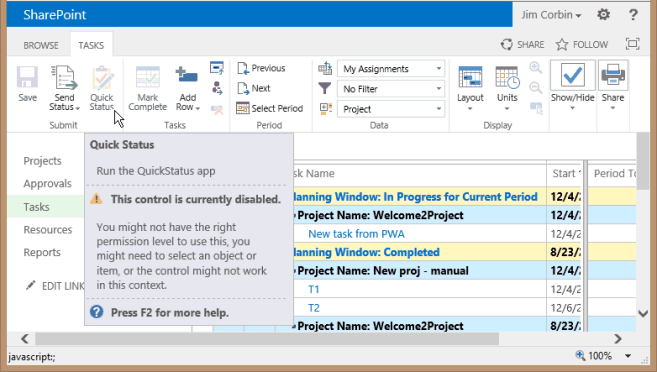Click the Import task icon above the reassign icon
This screenshot has width=657, height=372.
217,68
